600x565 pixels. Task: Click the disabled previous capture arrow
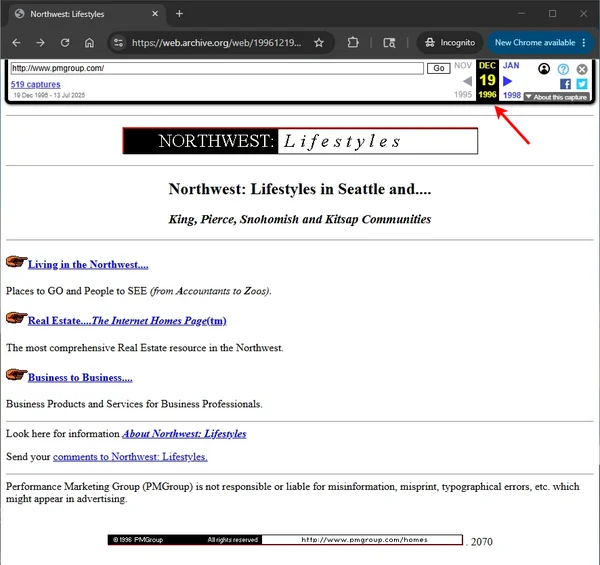pyautogui.click(x=467, y=81)
